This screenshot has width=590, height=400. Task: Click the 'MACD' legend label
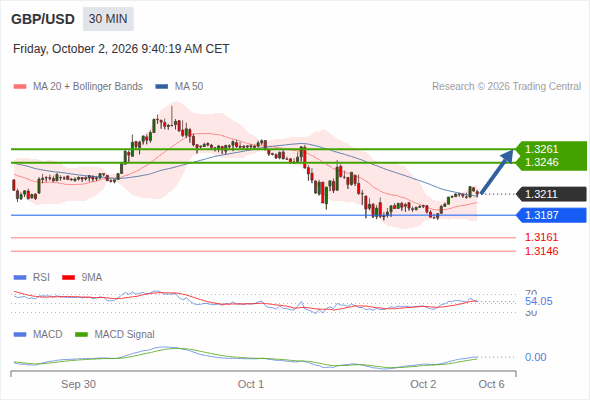(47, 335)
